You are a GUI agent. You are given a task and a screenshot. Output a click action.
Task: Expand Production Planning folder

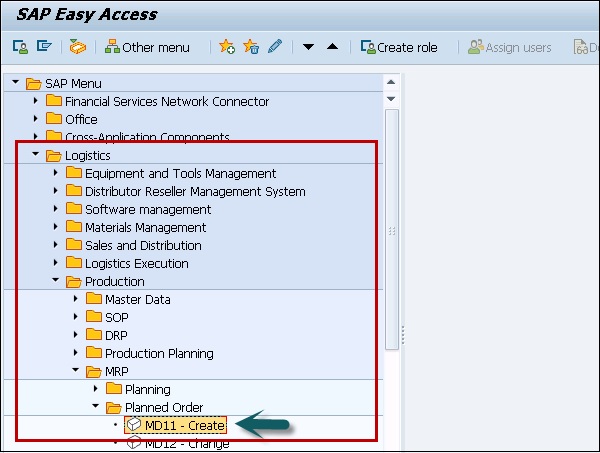point(76,352)
